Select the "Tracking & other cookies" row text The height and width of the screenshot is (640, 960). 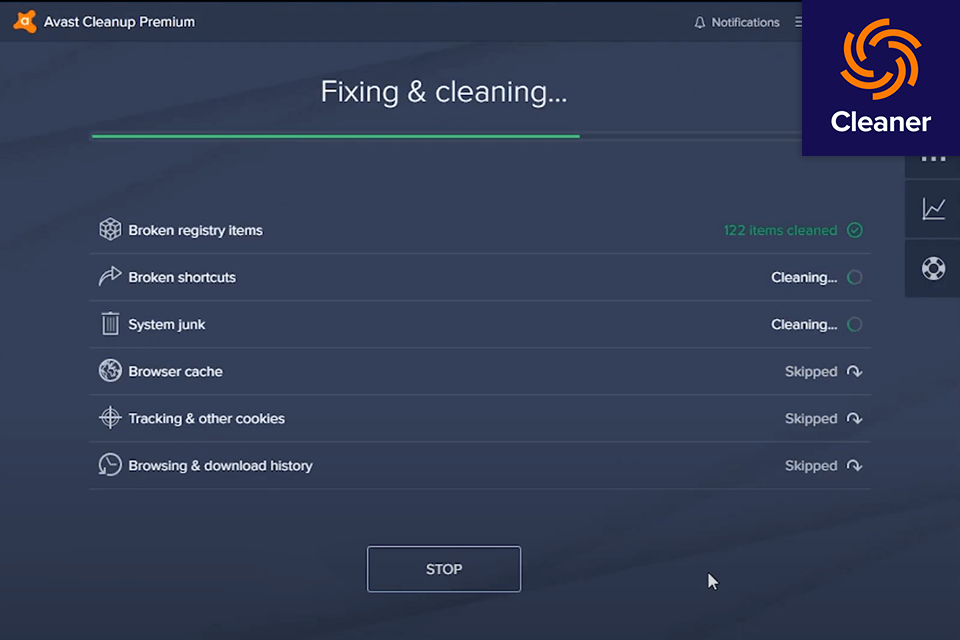[206, 419]
